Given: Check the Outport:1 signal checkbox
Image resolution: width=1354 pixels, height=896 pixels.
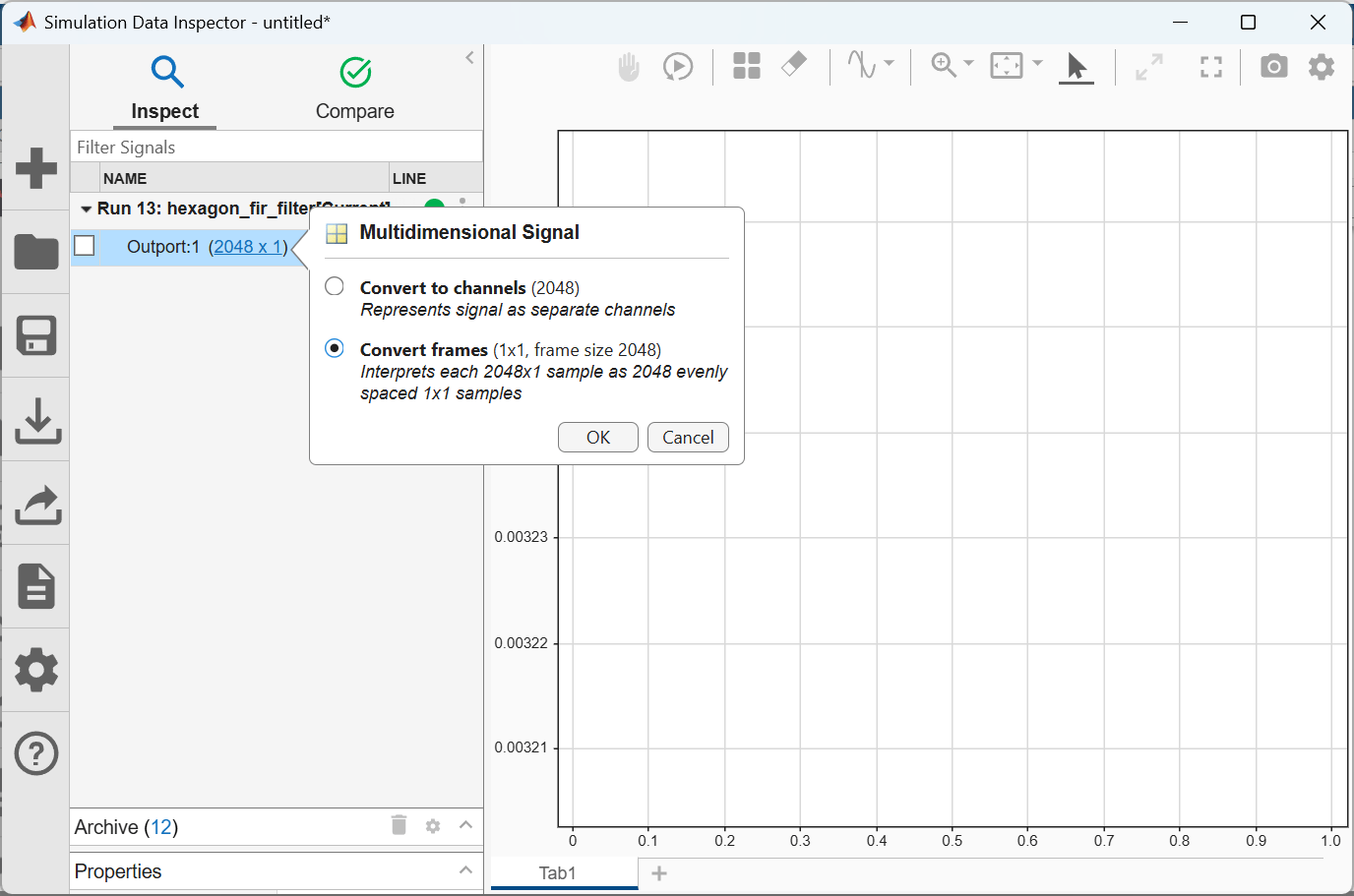Looking at the screenshot, I should tap(85, 245).
